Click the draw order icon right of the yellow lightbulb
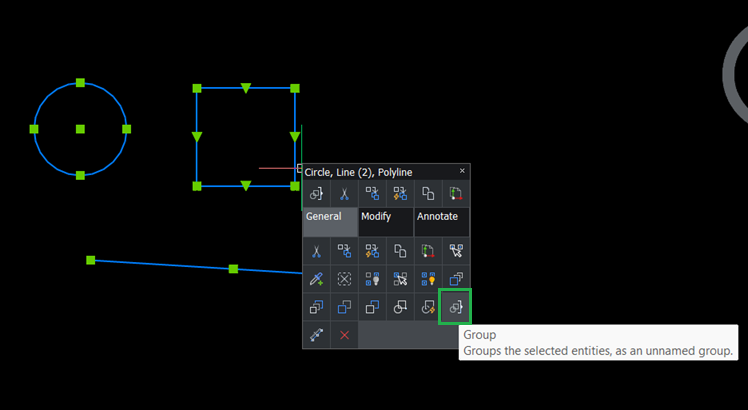Screen dimensions: 748x410 pos(456,279)
